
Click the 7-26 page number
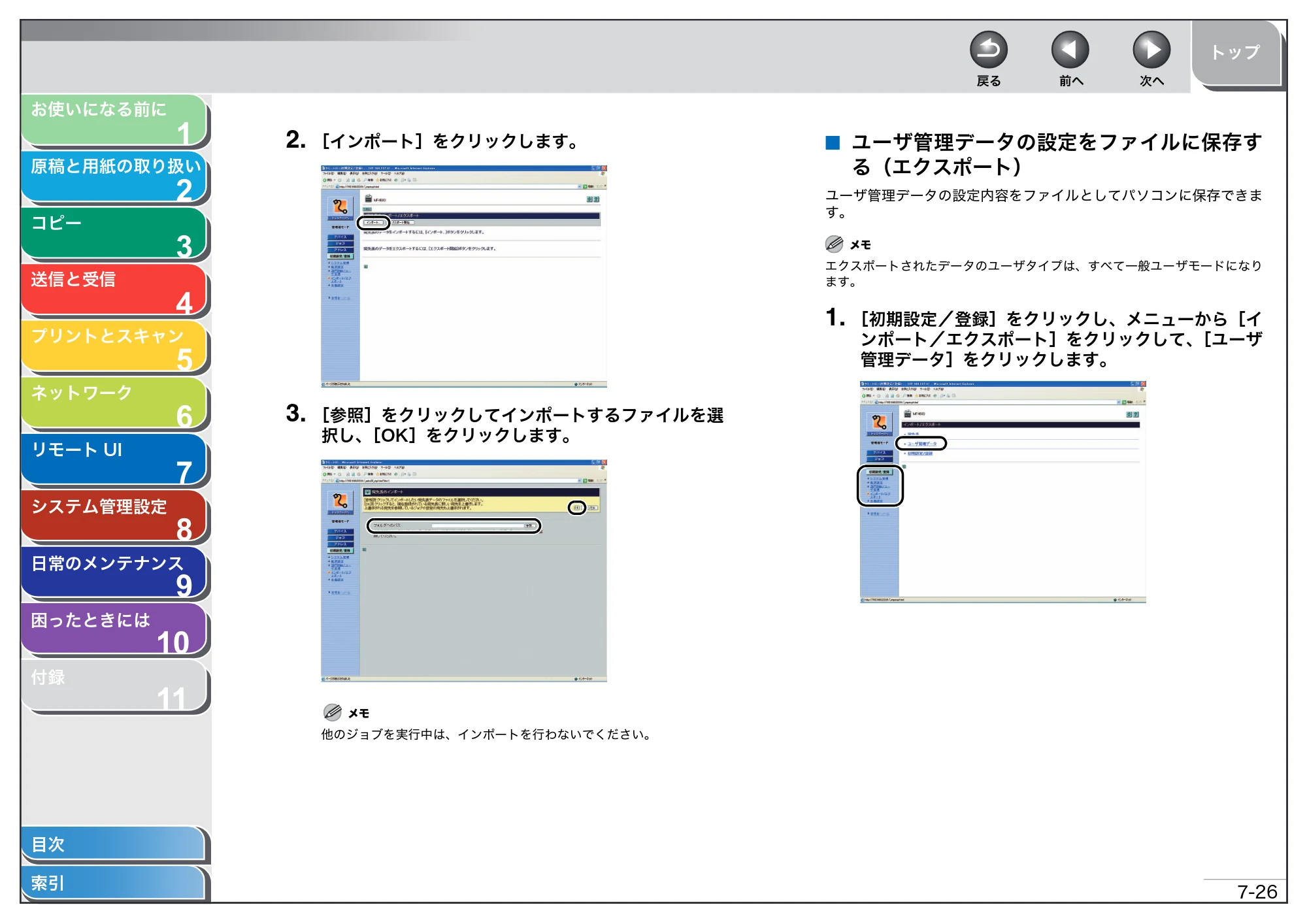pos(1257,892)
